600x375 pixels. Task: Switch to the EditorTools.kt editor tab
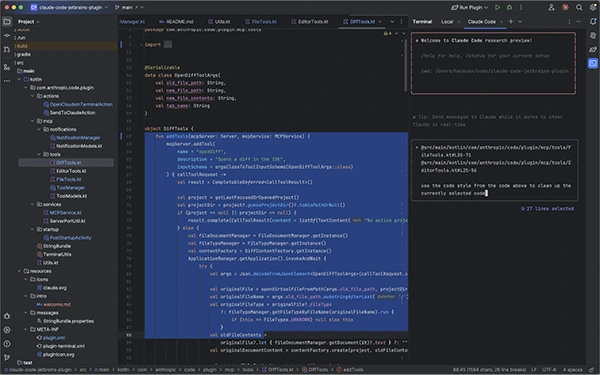coord(310,22)
